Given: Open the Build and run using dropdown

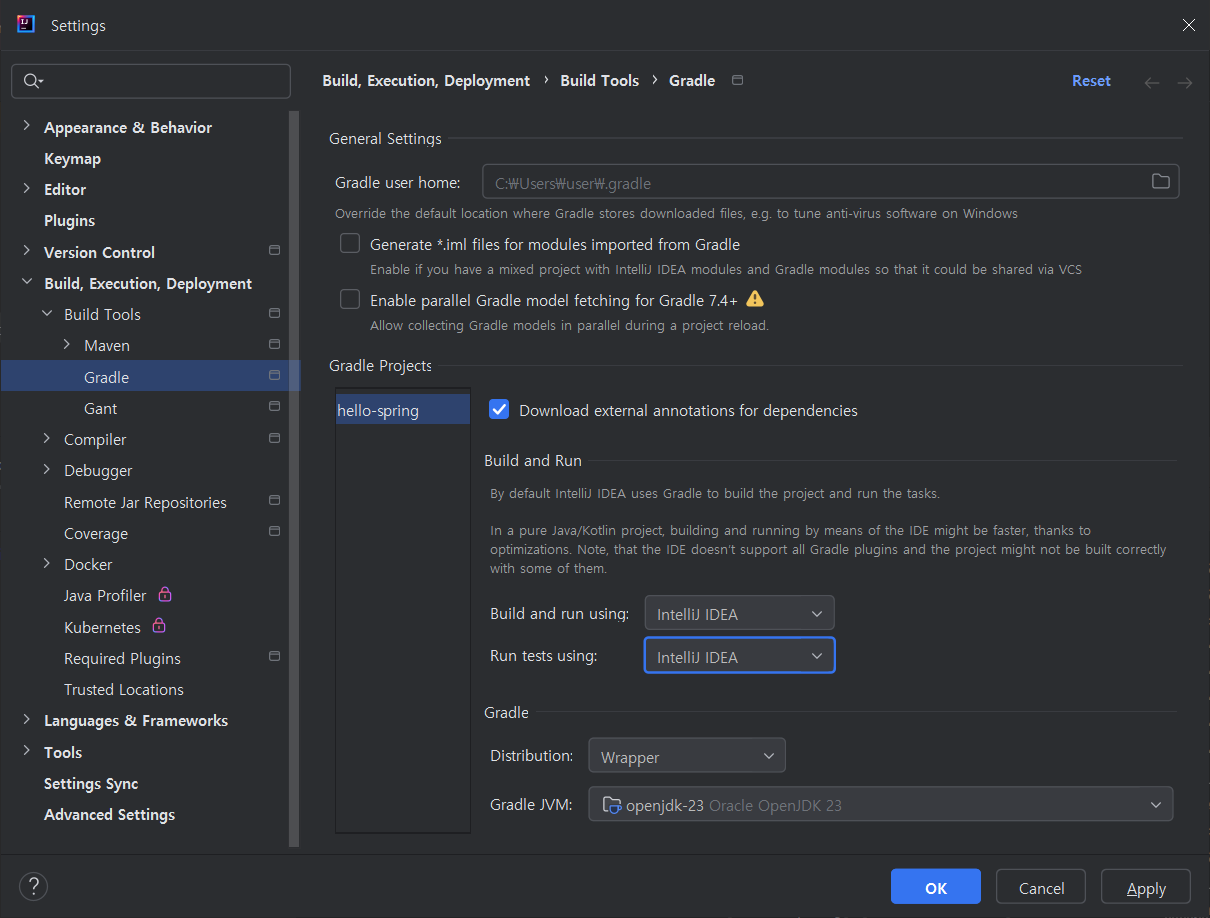Looking at the screenshot, I should point(739,613).
